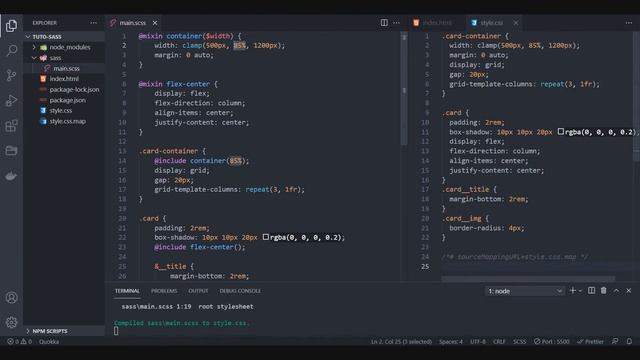
Task: Close the main.scss tab
Action: (x=155, y=23)
